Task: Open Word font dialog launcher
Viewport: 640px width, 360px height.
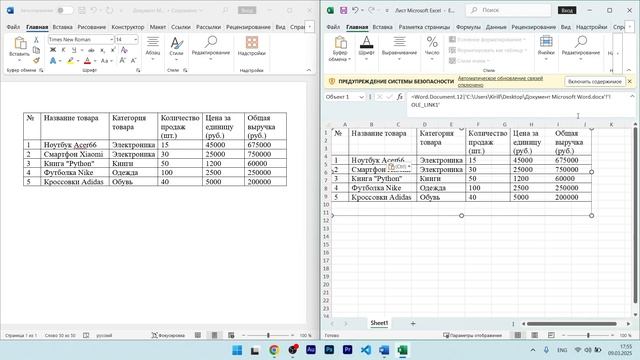Action: pyautogui.click(x=138, y=70)
